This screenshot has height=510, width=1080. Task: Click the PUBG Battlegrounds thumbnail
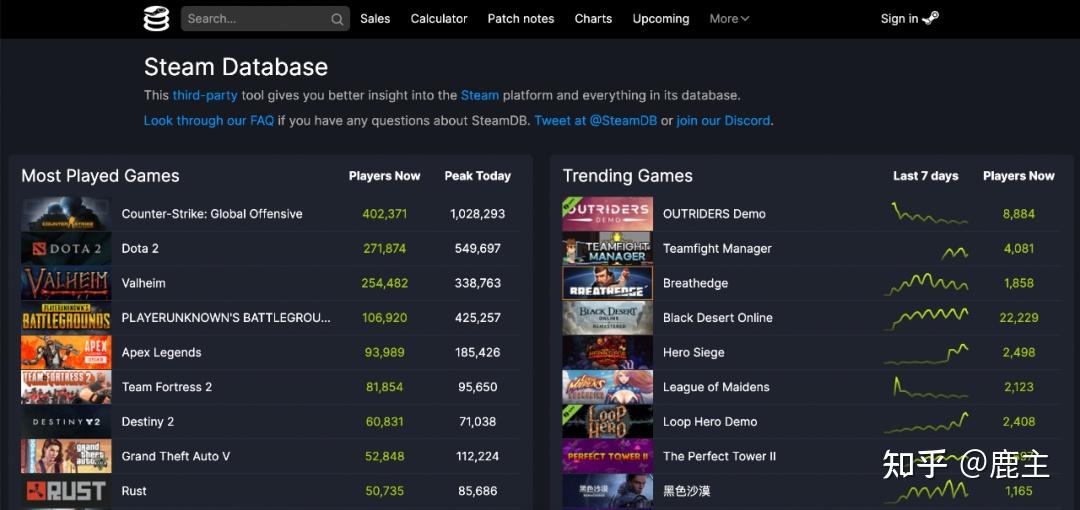pyautogui.click(x=66, y=317)
